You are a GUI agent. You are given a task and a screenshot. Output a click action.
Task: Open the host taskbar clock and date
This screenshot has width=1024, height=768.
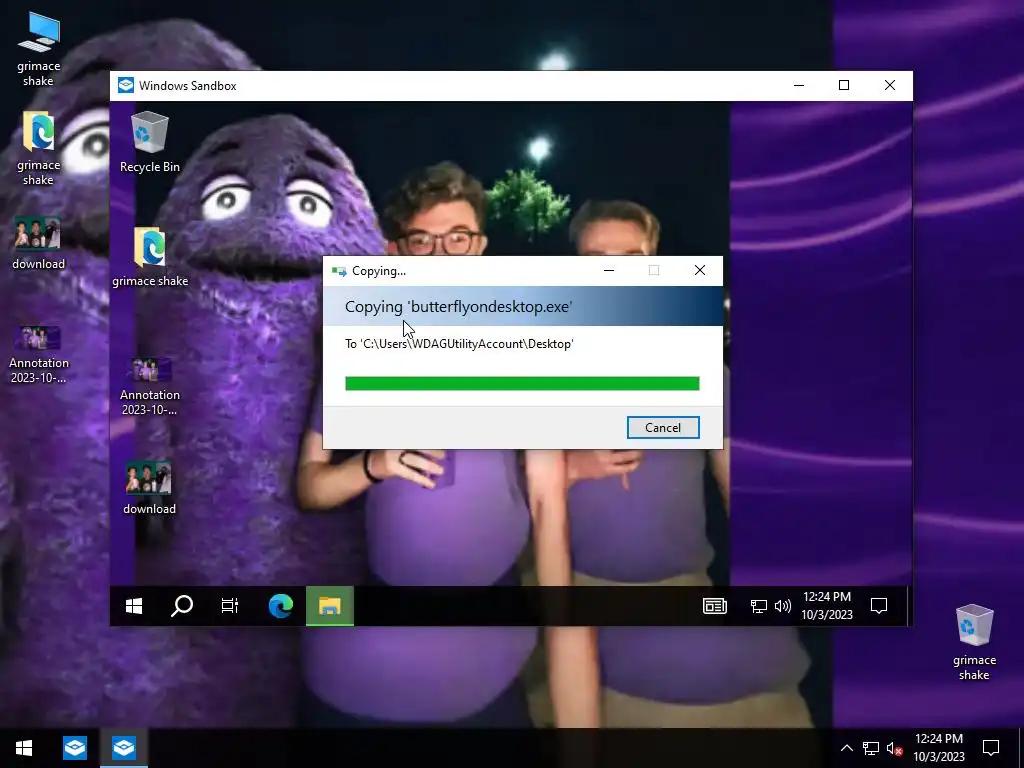(x=938, y=748)
